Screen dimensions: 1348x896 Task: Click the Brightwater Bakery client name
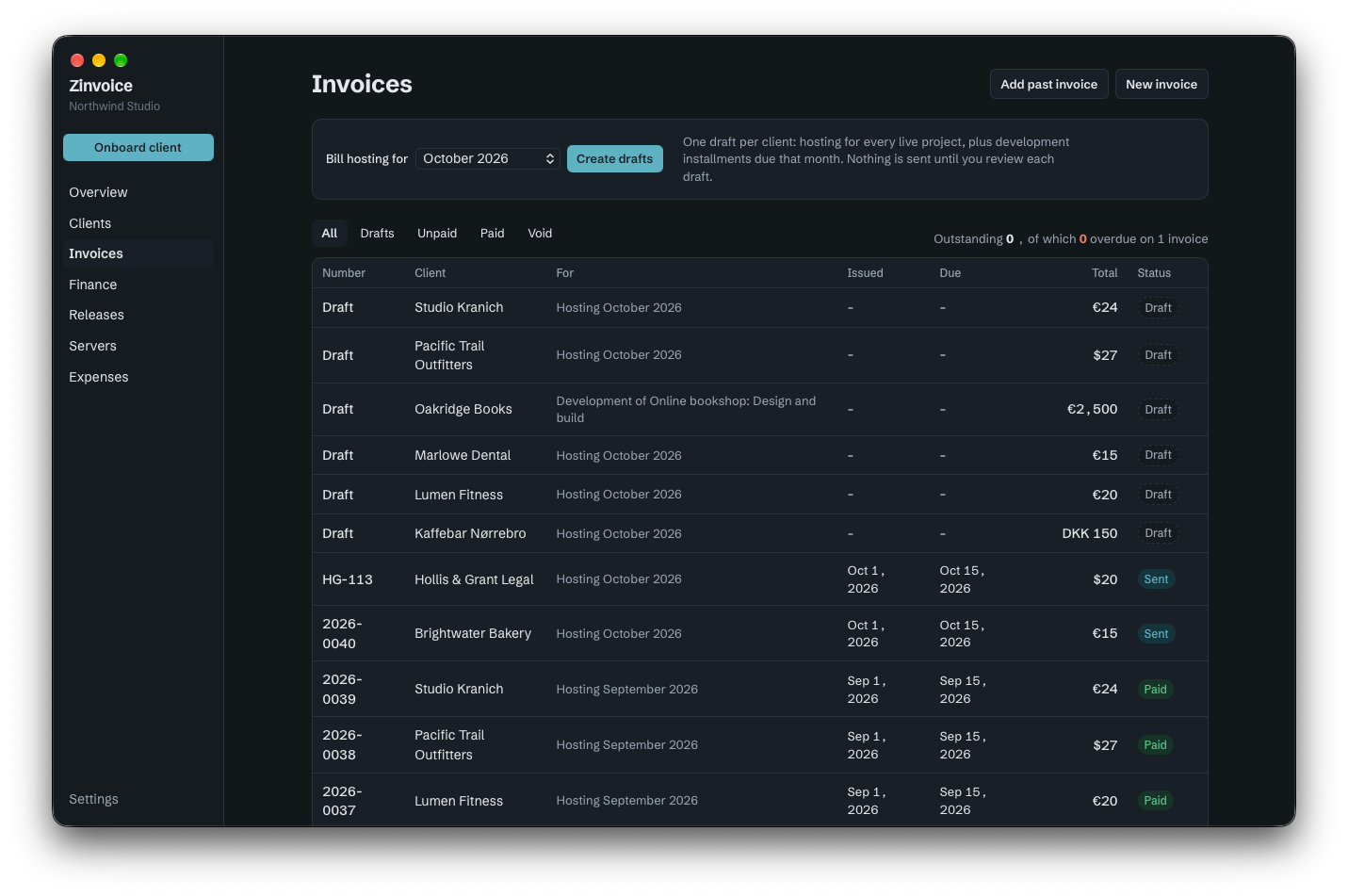(x=473, y=633)
